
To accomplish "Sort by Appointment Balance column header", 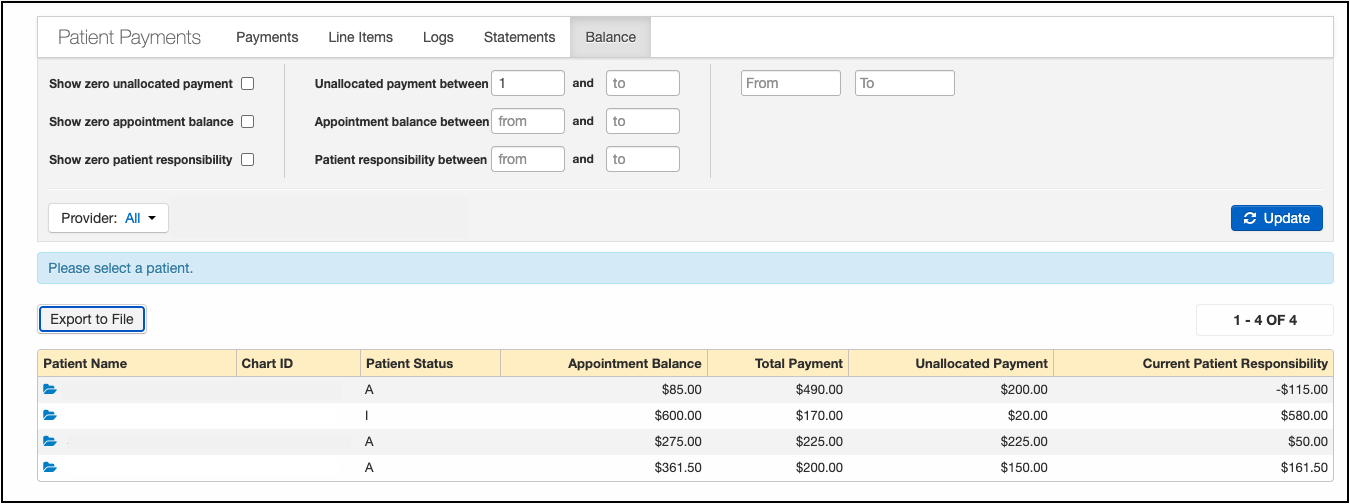I will 634,364.
